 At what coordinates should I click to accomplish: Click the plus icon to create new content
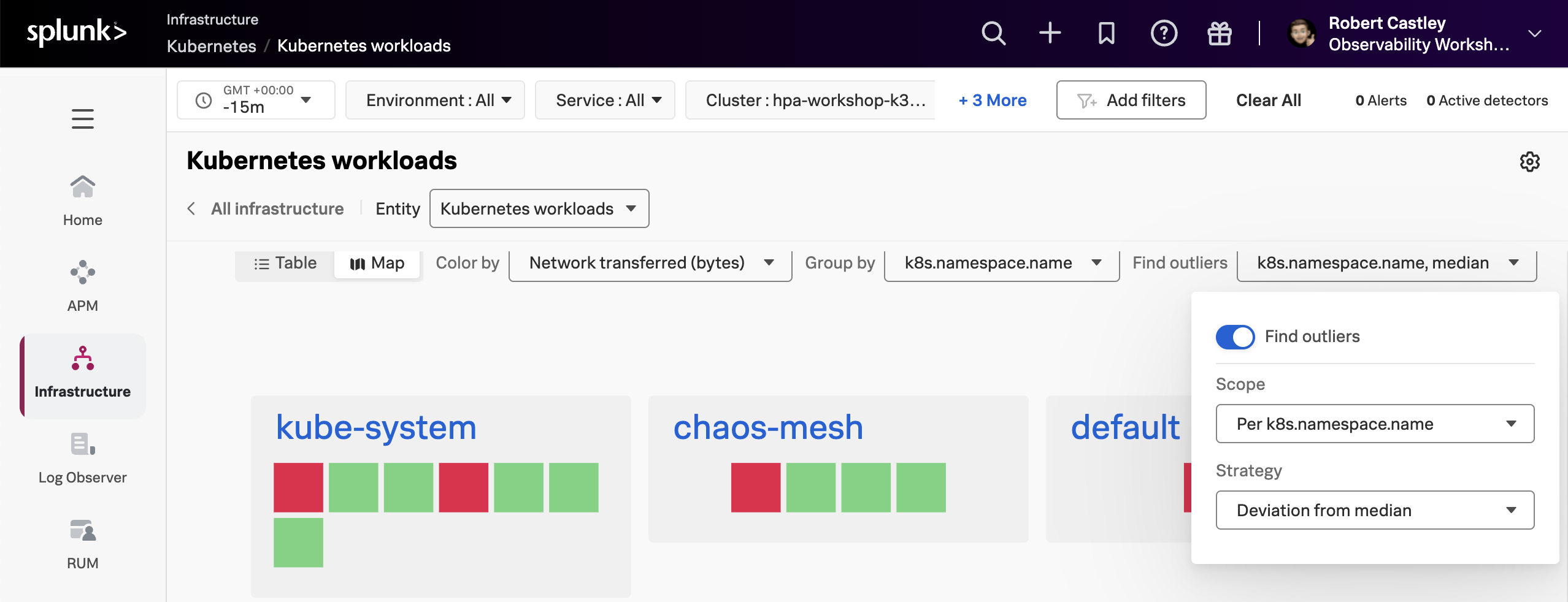tap(1049, 33)
